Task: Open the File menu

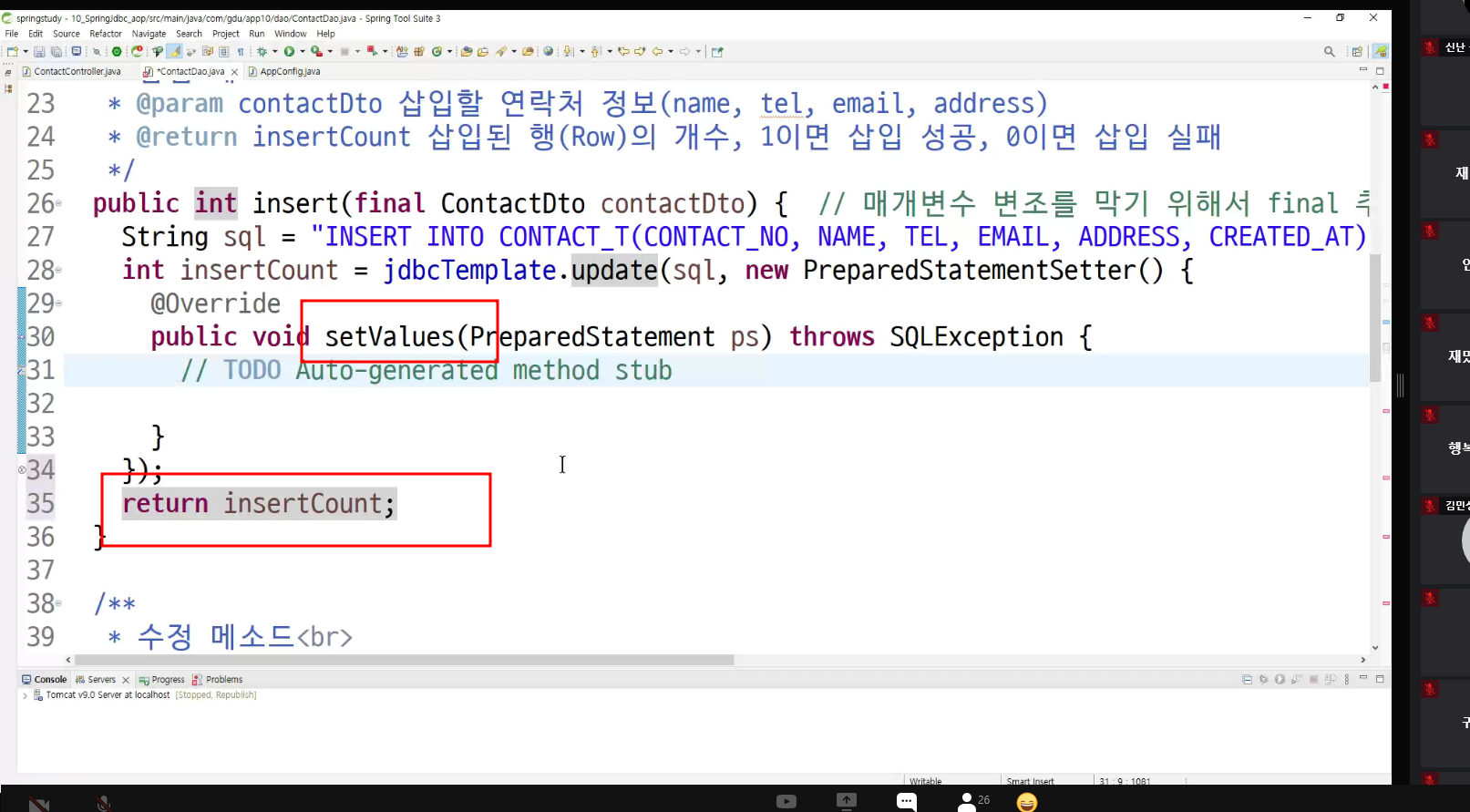Action: (x=12, y=34)
